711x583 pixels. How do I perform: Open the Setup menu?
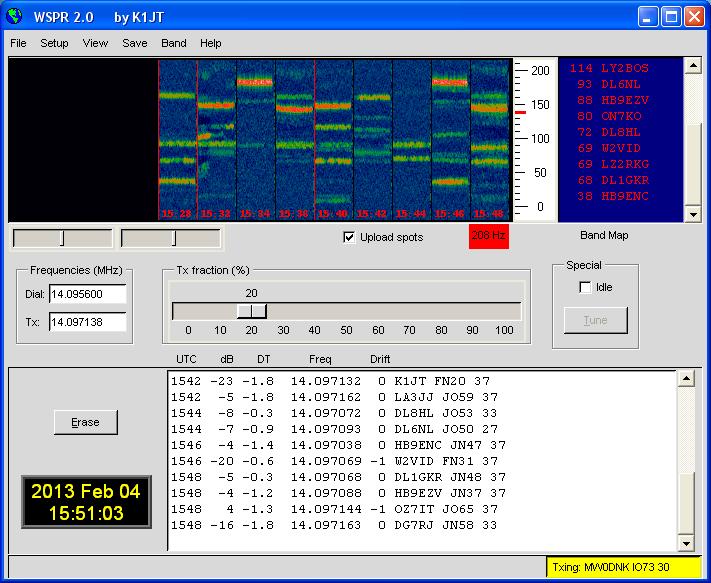(x=54, y=43)
